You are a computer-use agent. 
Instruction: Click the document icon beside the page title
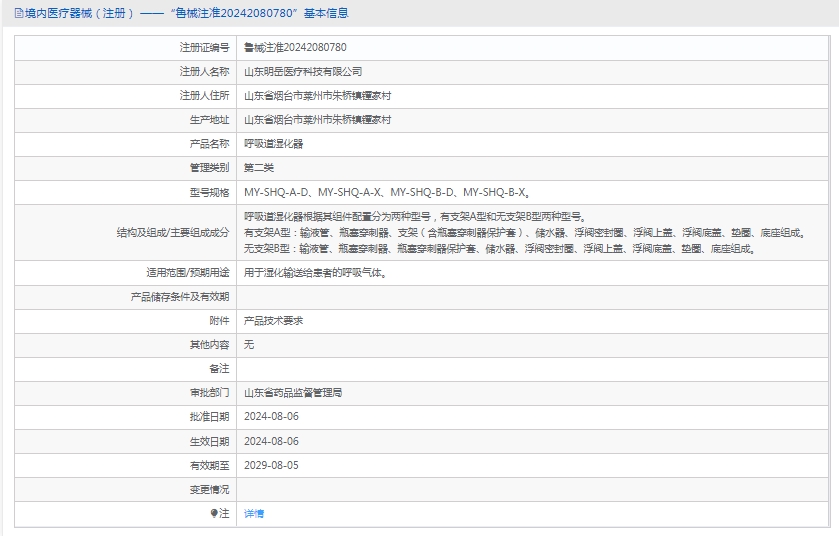click(19, 14)
